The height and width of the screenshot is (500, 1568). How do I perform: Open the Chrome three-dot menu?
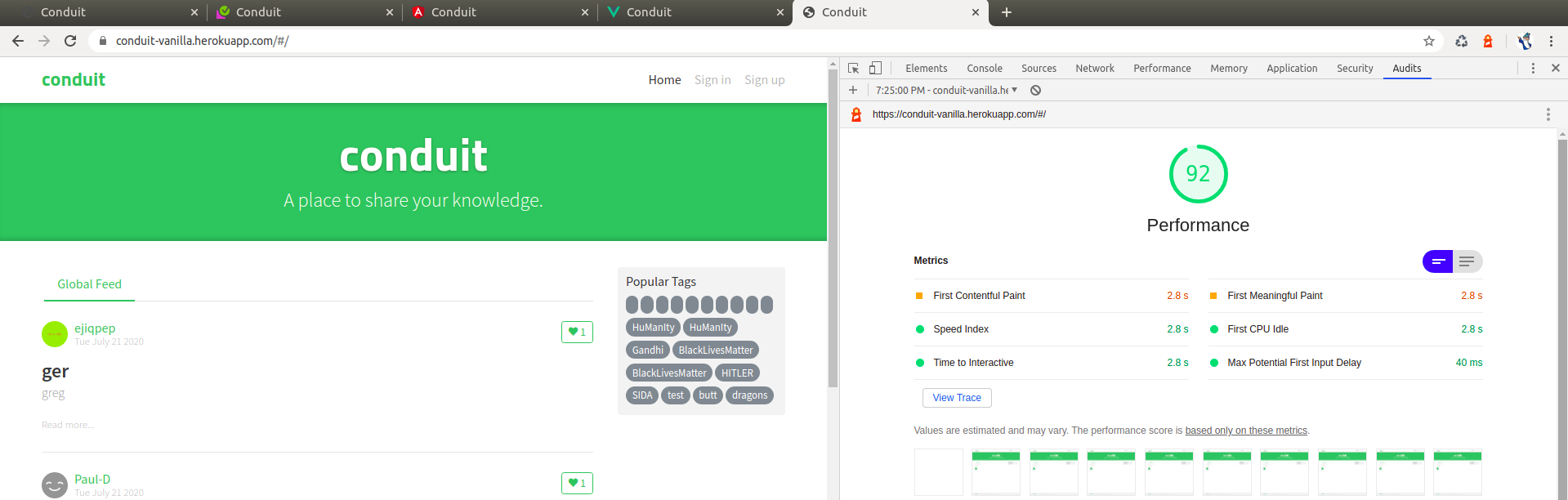(1551, 41)
